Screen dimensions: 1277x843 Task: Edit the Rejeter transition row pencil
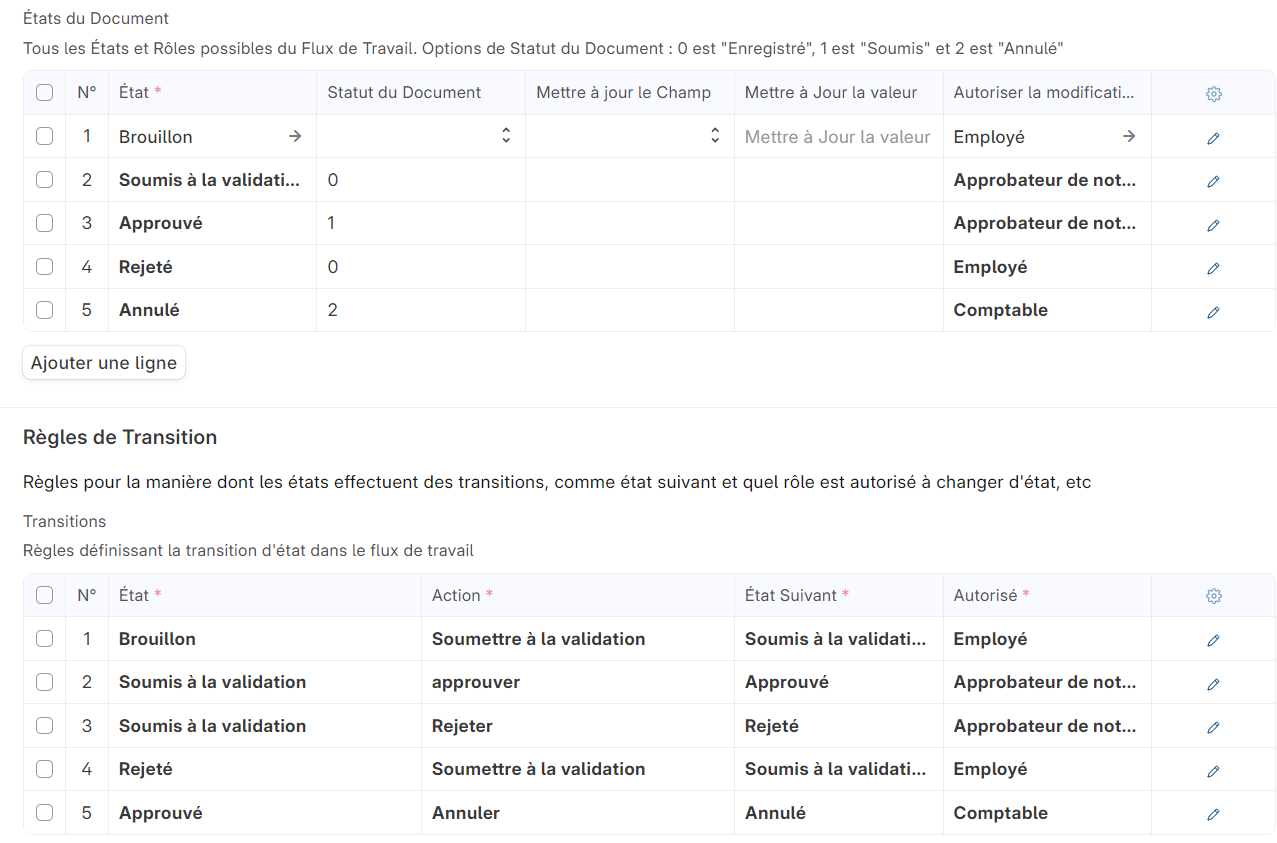[1213, 727]
